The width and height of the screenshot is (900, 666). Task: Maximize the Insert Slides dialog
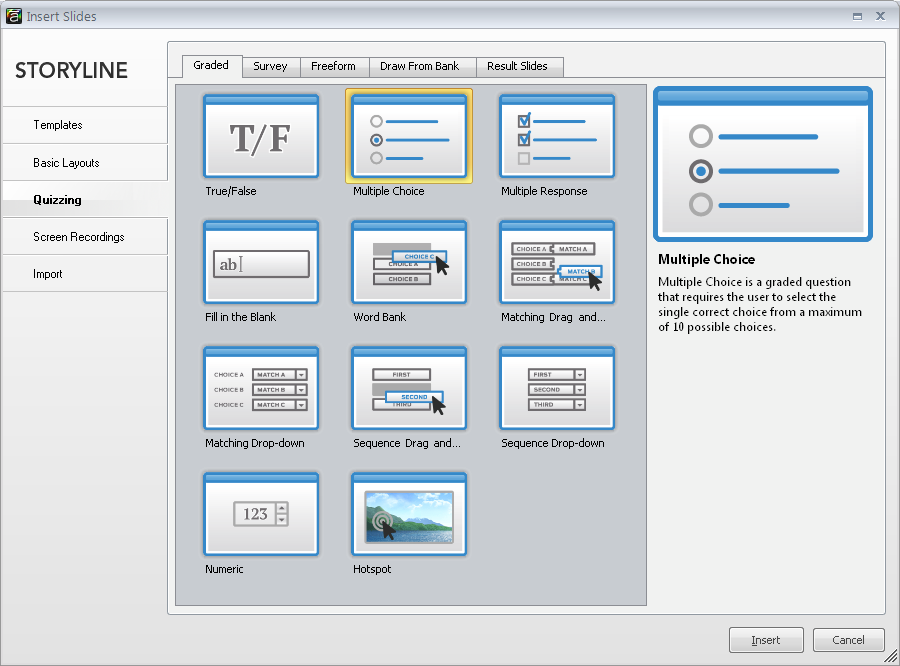[858, 17]
